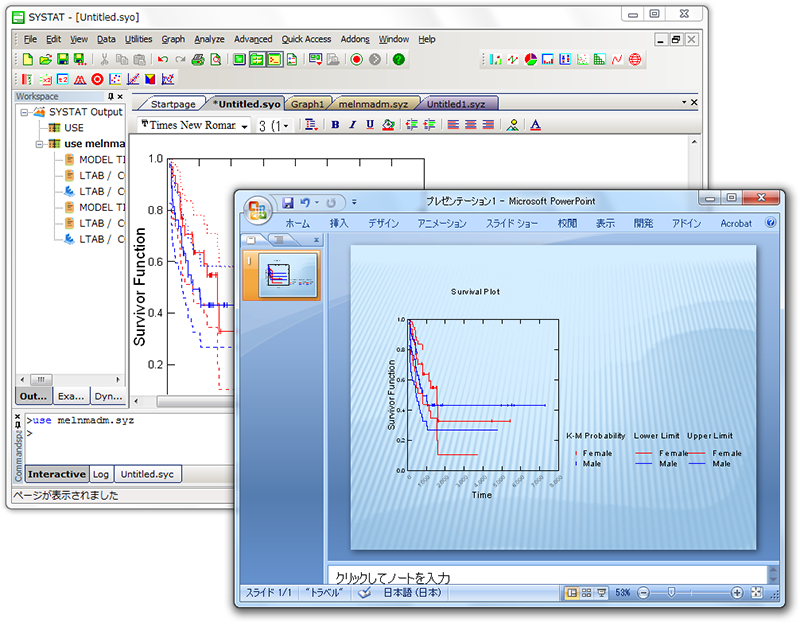Switch to the melnmadm.syz tab

point(374,103)
